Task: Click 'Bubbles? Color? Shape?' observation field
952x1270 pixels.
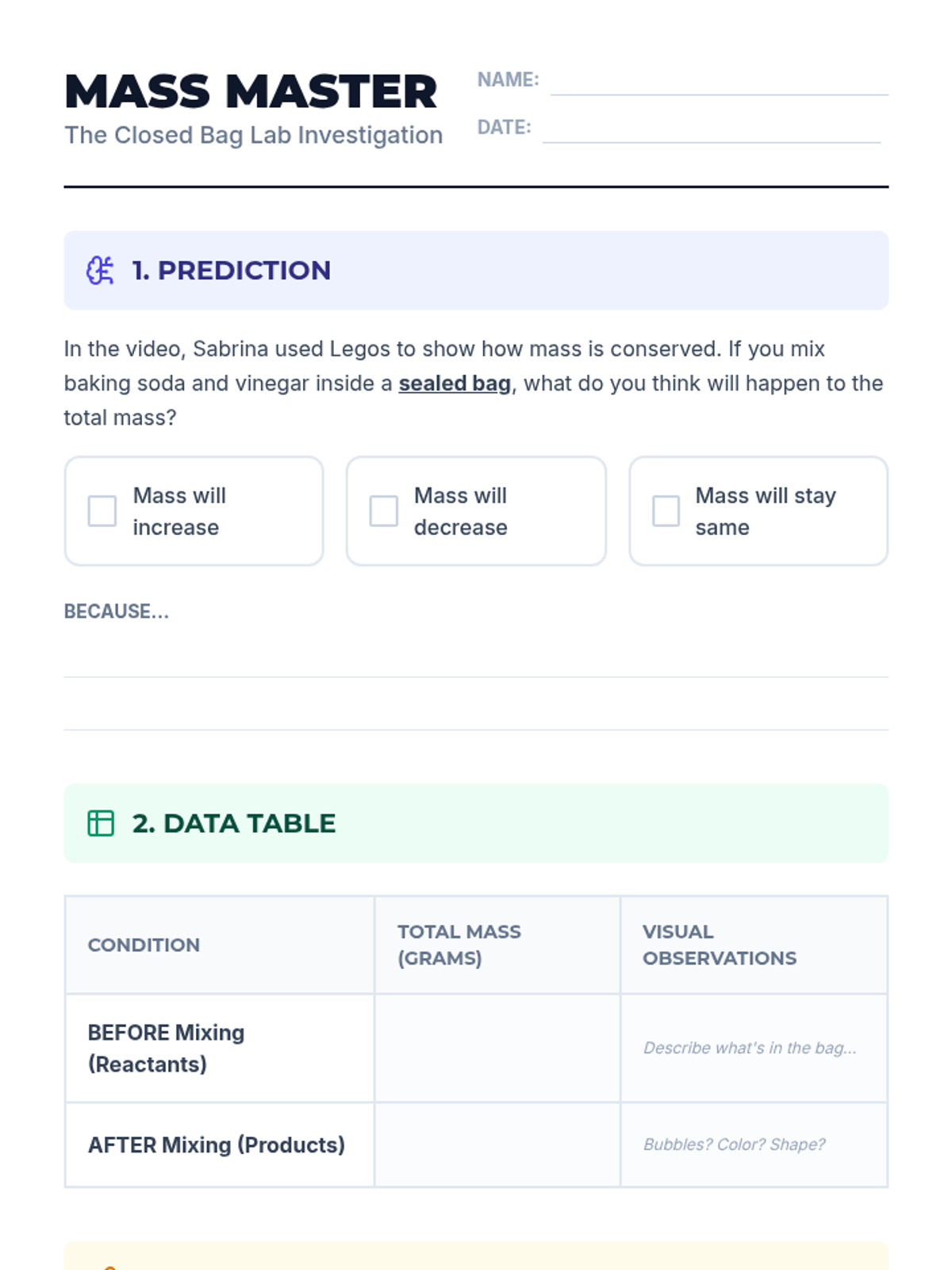Action: click(x=734, y=1145)
